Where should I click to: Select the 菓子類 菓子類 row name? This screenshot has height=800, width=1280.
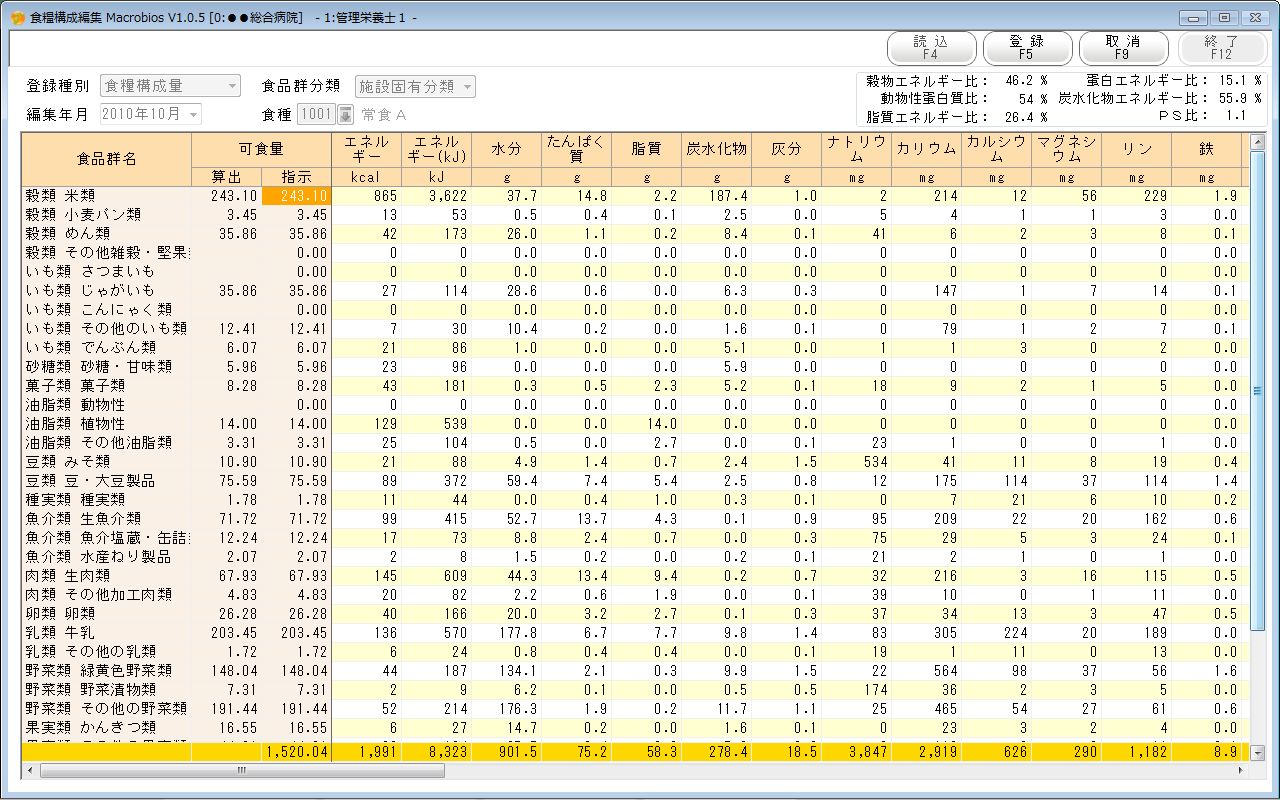tap(107, 385)
